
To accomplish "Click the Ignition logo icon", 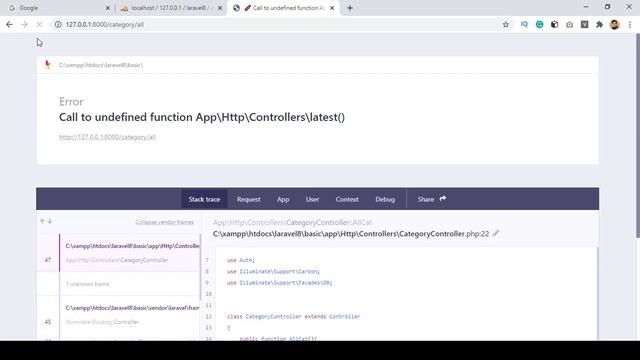I will coord(48,64).
